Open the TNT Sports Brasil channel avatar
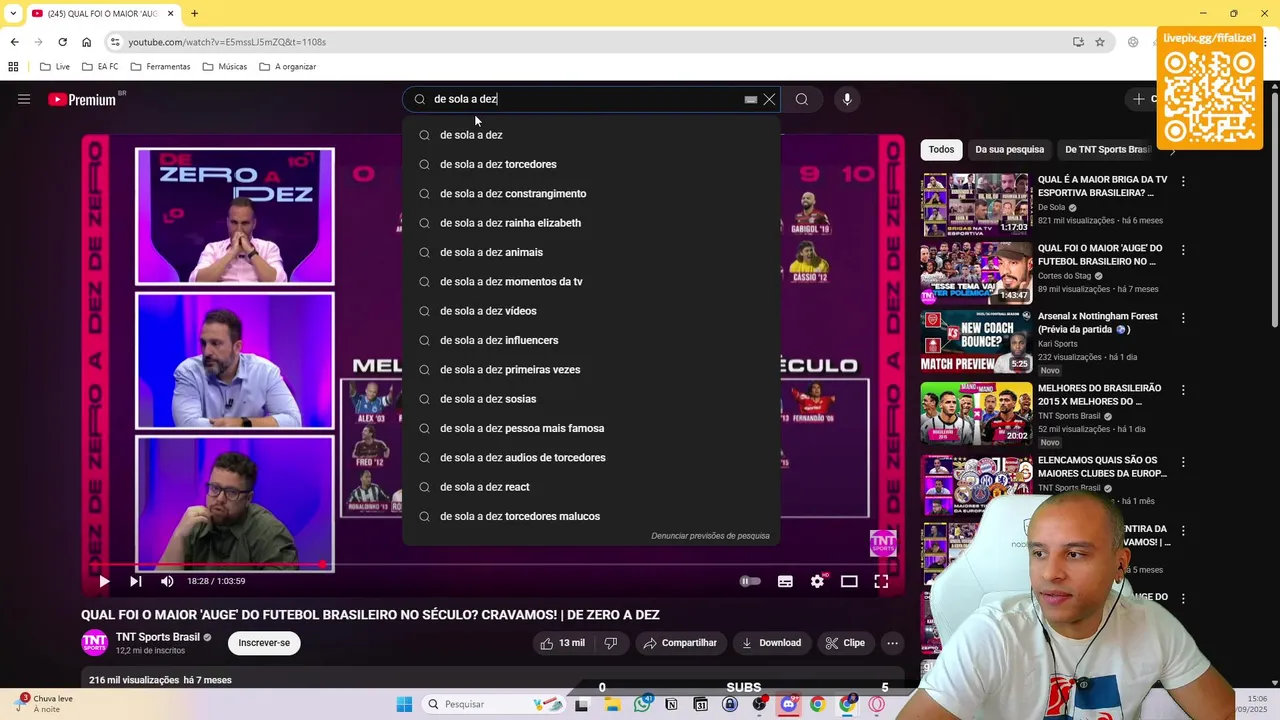 pyautogui.click(x=94, y=643)
